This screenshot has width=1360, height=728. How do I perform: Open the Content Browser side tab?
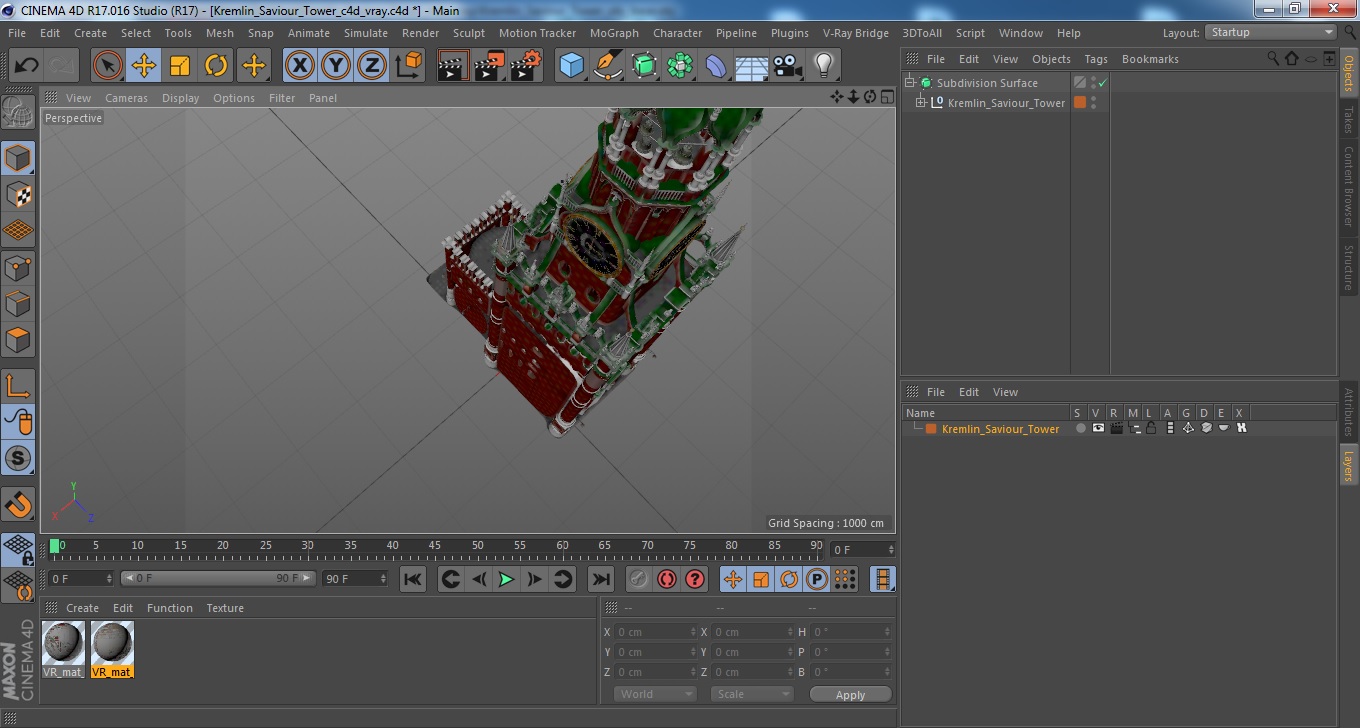[1349, 186]
